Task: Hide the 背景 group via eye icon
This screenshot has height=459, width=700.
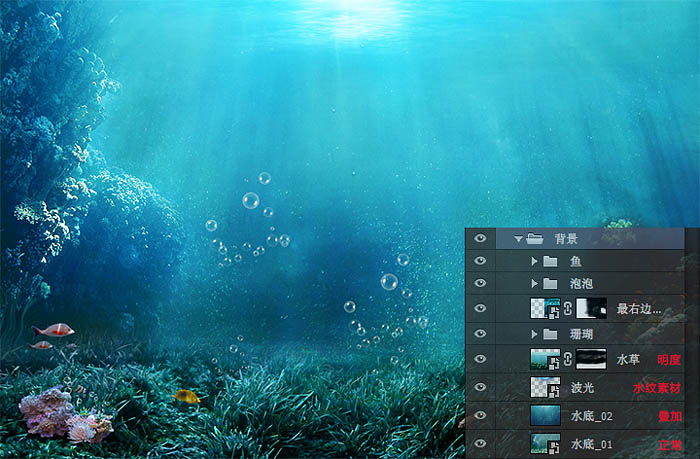Action: [481, 239]
